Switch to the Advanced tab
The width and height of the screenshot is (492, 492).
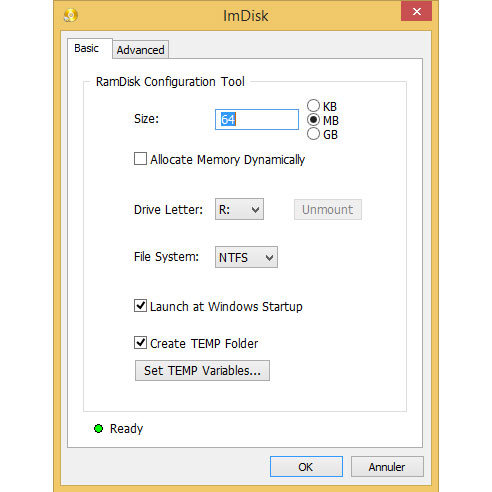pos(140,50)
